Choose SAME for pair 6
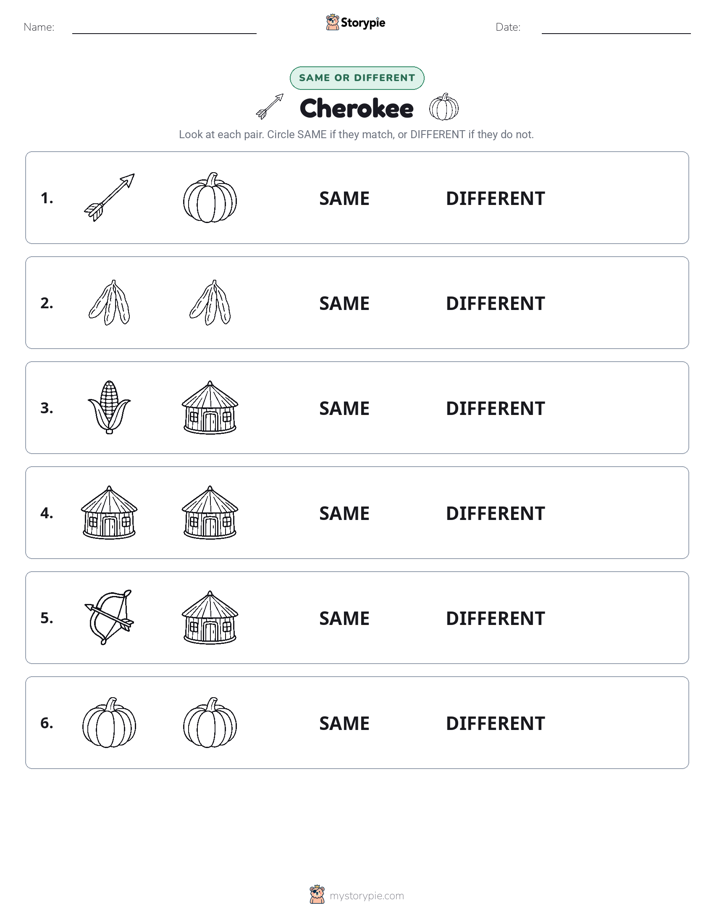Screen dimensions: 714x924 [344, 723]
